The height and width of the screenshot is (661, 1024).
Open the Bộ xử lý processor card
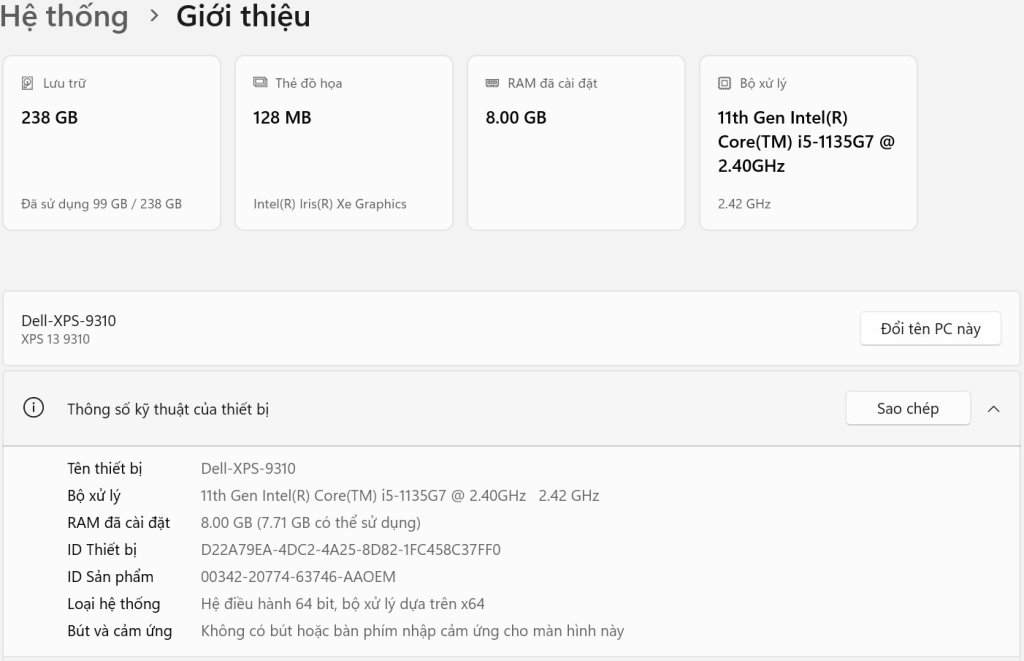coord(808,143)
